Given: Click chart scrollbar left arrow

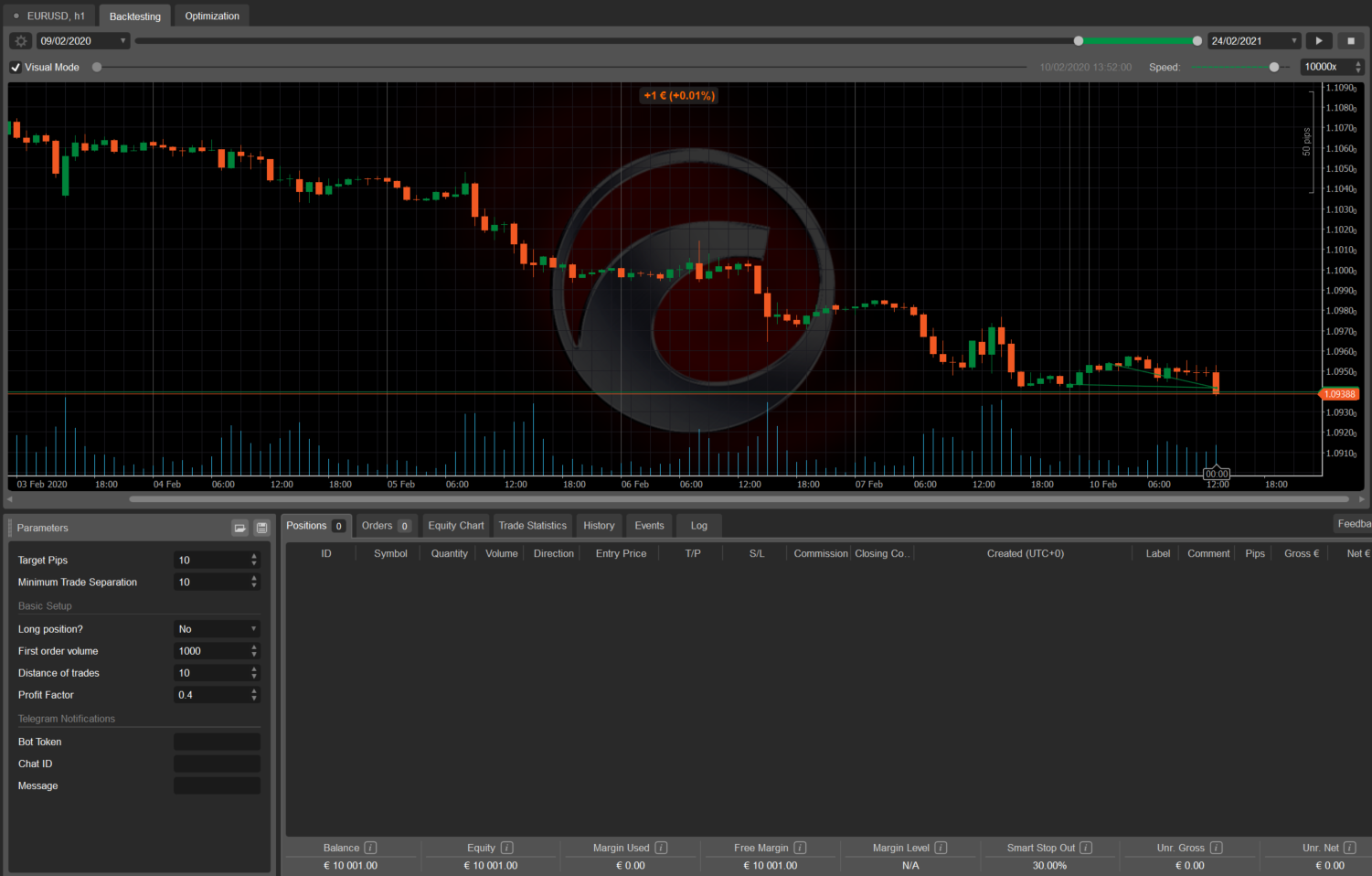Looking at the screenshot, I should [10, 499].
